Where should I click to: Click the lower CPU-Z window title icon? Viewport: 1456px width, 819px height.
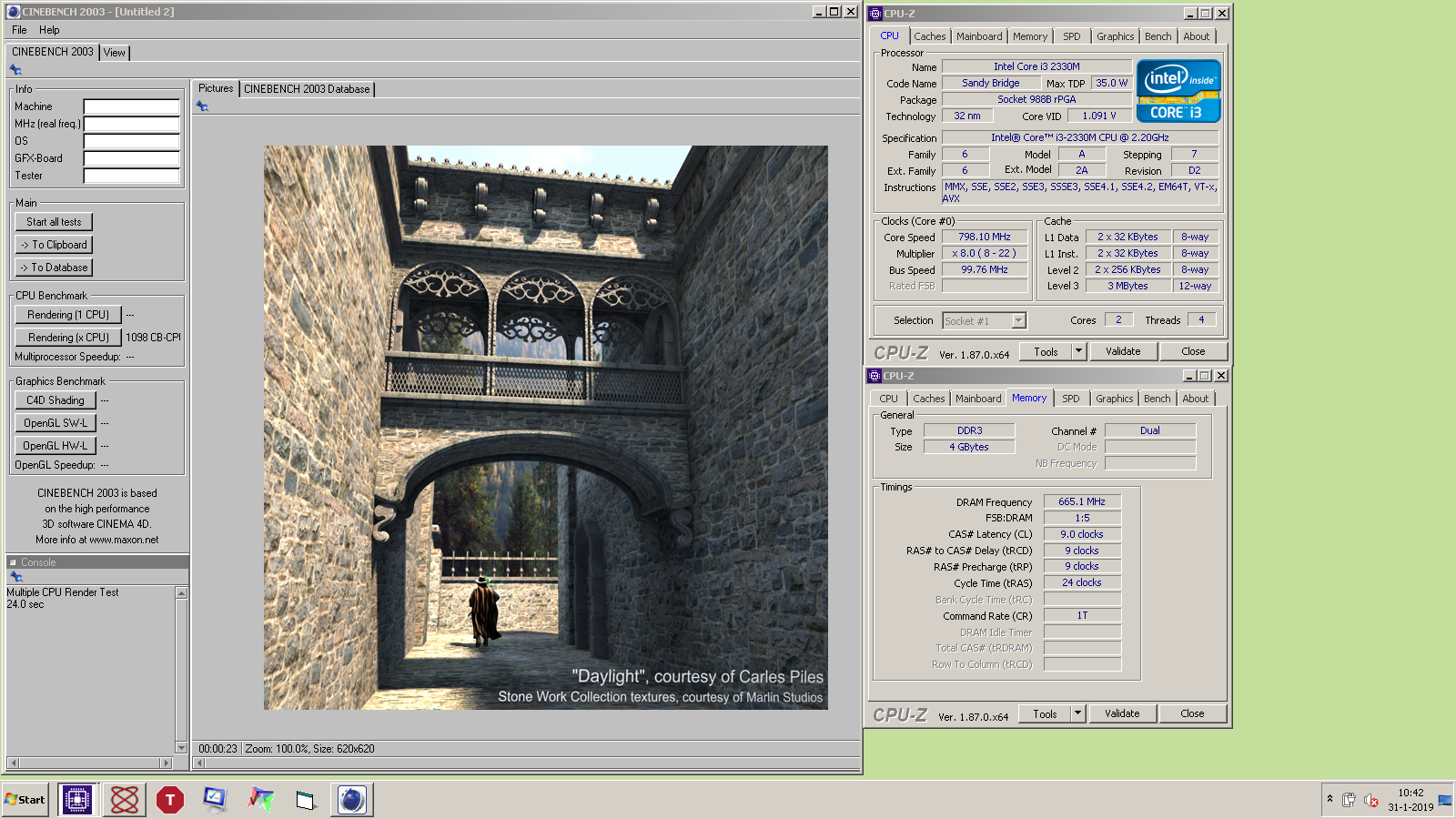[875, 376]
